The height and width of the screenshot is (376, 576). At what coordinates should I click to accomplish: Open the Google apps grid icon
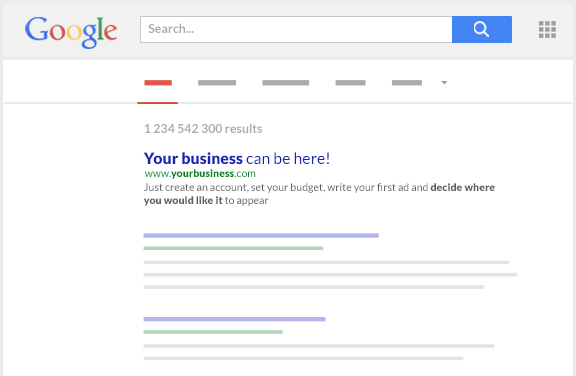point(547,29)
